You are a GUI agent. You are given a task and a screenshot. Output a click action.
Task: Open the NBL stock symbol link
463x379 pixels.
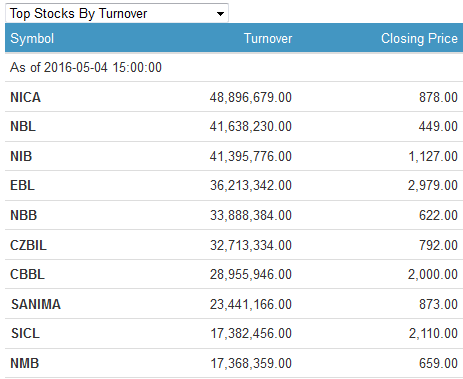pyautogui.click(x=23, y=126)
